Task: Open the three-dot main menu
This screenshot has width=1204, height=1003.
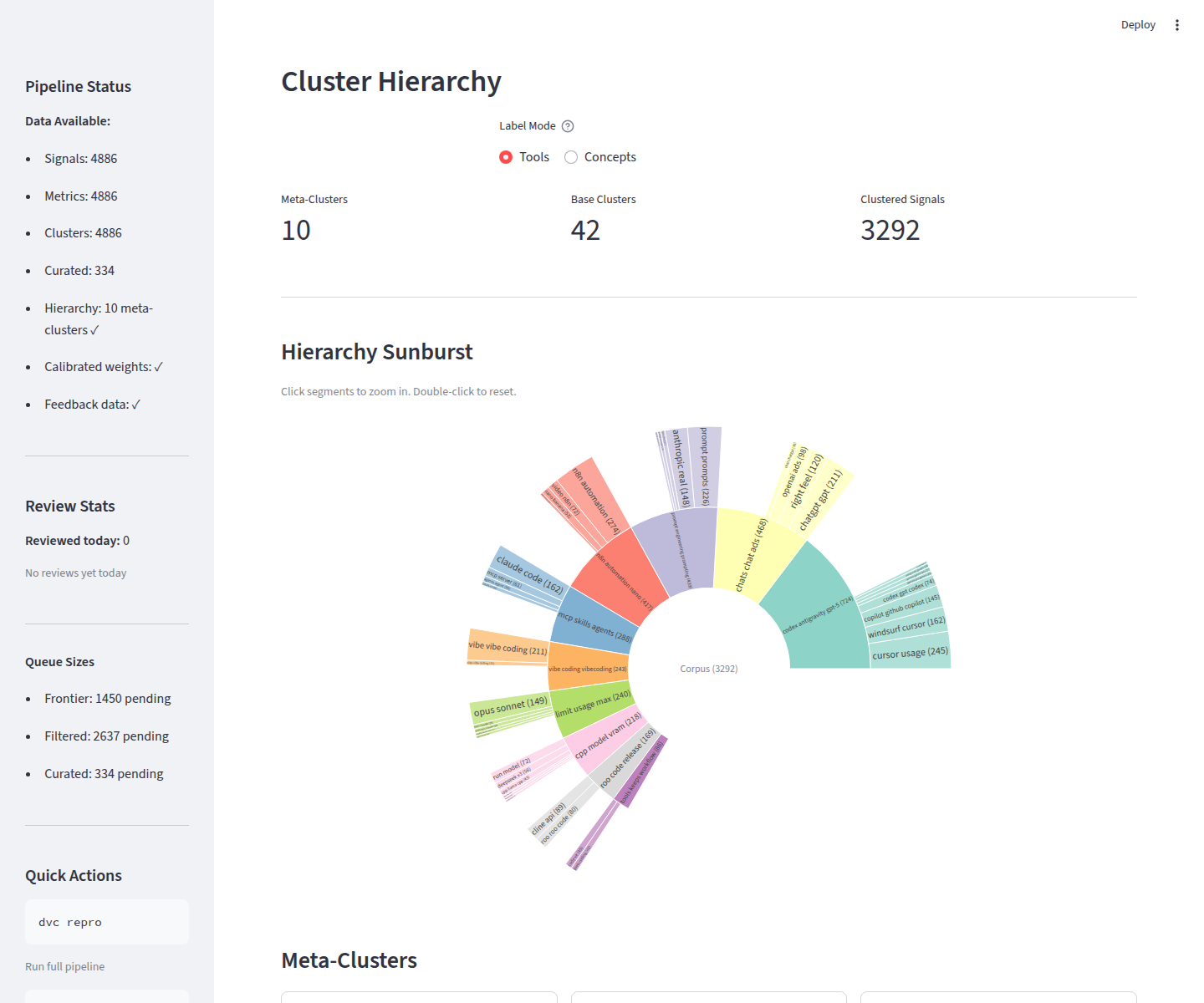Action: pyautogui.click(x=1177, y=25)
